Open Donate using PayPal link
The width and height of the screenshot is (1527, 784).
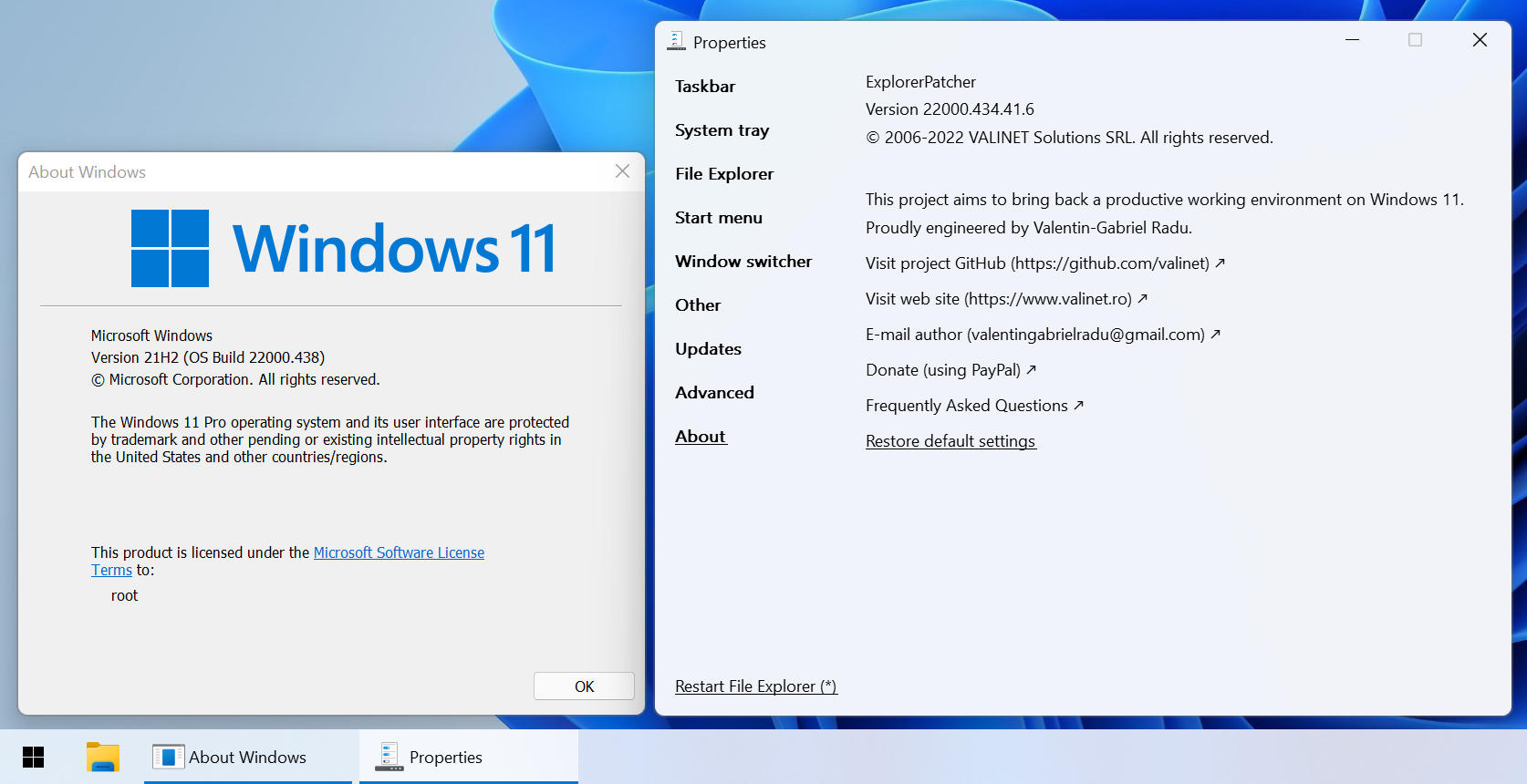tap(950, 370)
